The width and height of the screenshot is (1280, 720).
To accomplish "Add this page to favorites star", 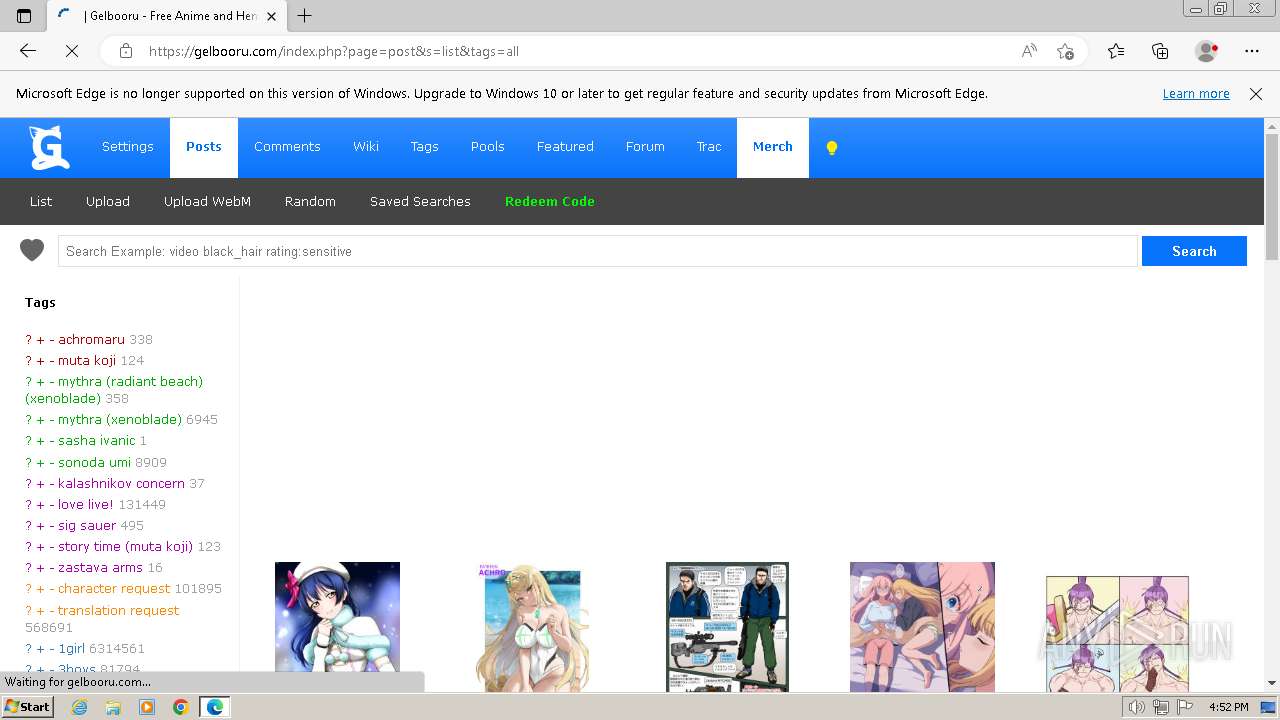I will pyautogui.click(x=1065, y=51).
